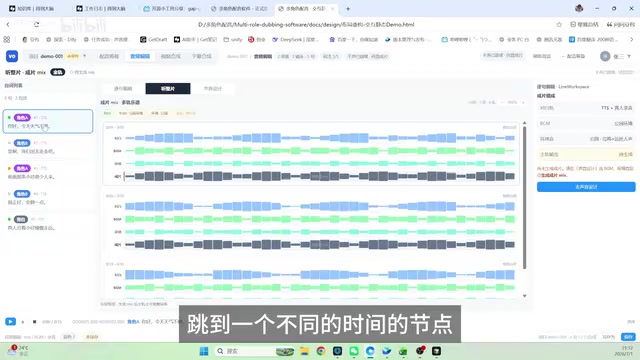Switch to the 音频编辑 top tab
This screenshot has height=360, width=640.
140,56
